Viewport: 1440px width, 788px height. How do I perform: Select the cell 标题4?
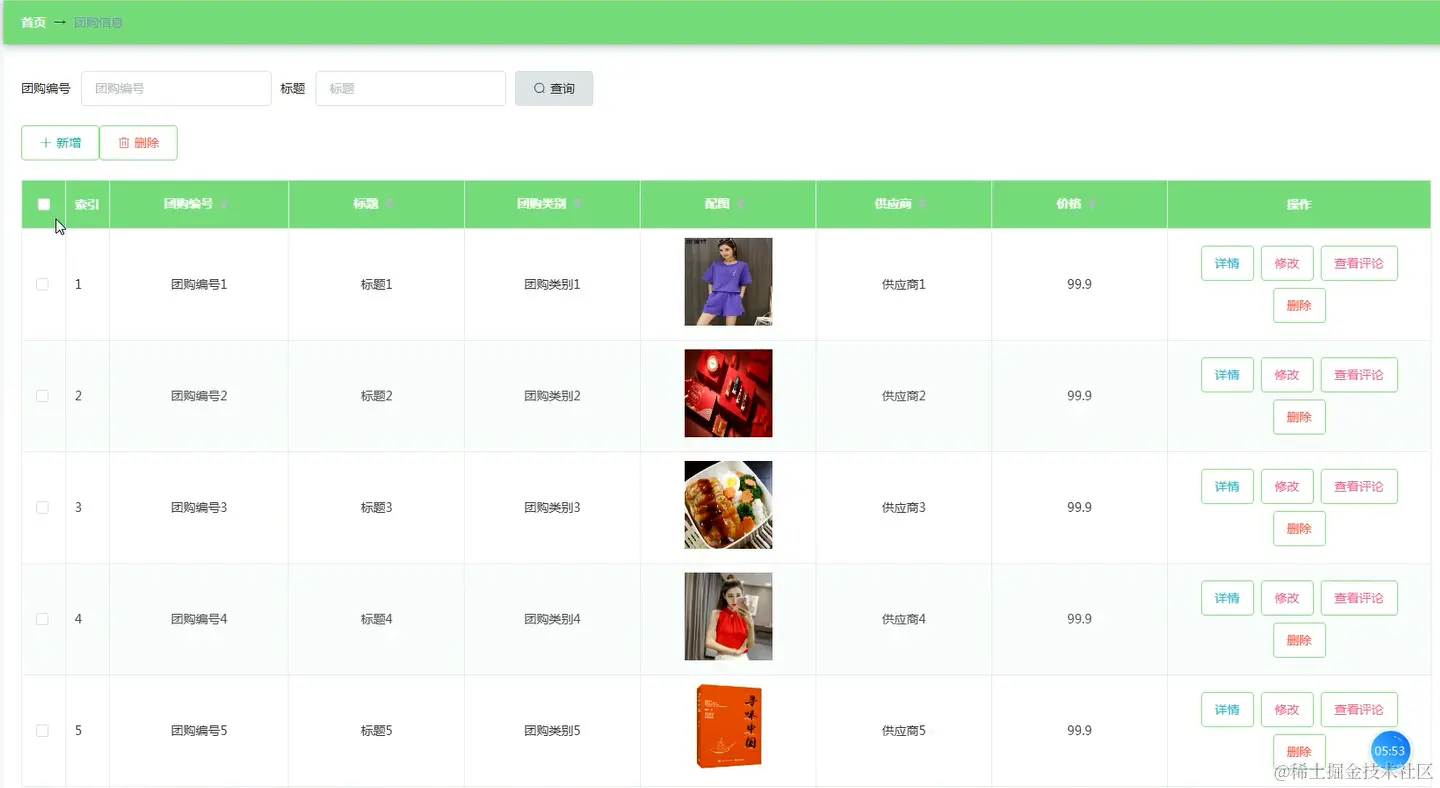click(376, 619)
